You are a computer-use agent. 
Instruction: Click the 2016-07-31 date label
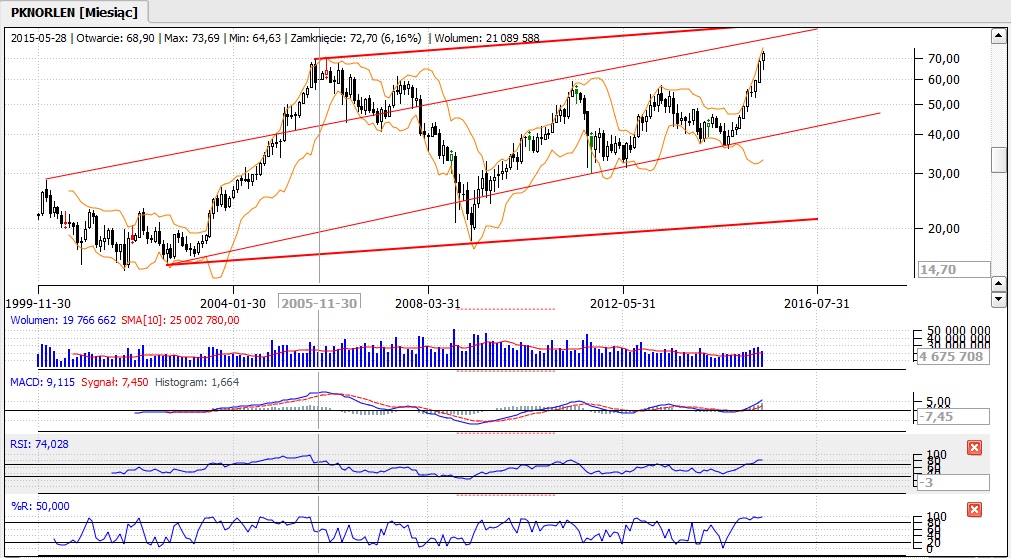(x=817, y=304)
